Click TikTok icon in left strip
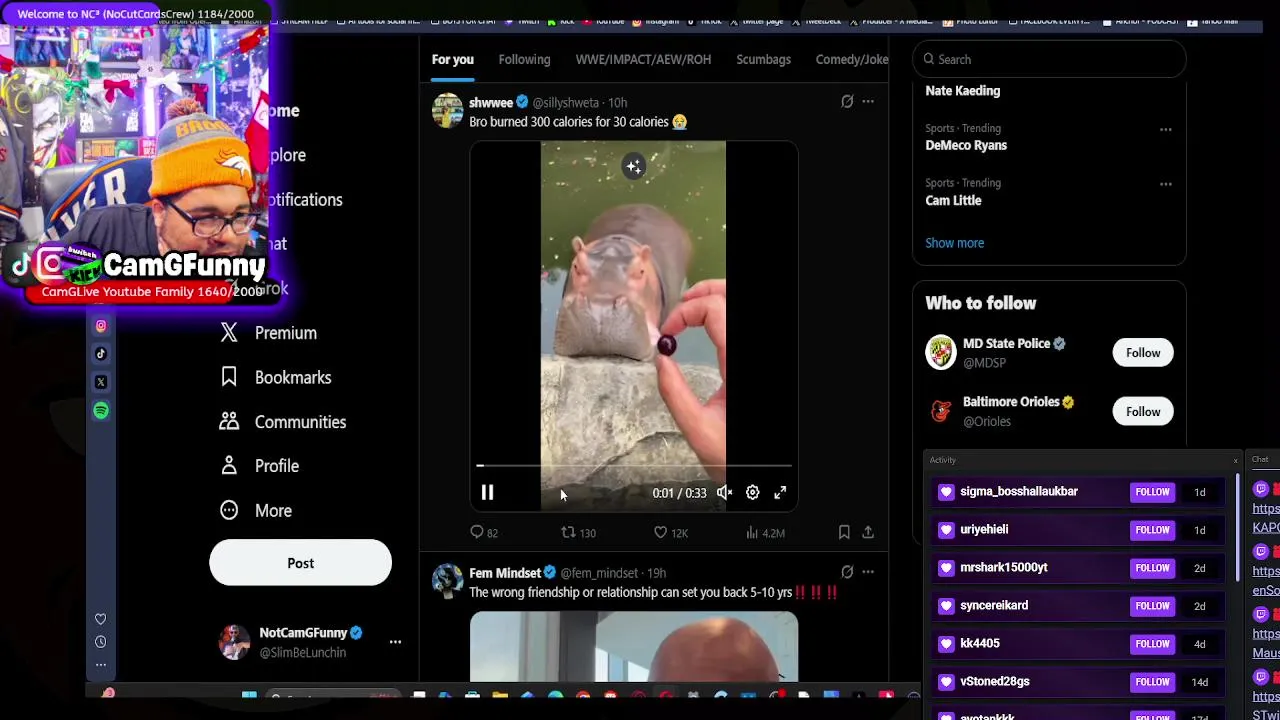1280x720 pixels. tap(101, 354)
